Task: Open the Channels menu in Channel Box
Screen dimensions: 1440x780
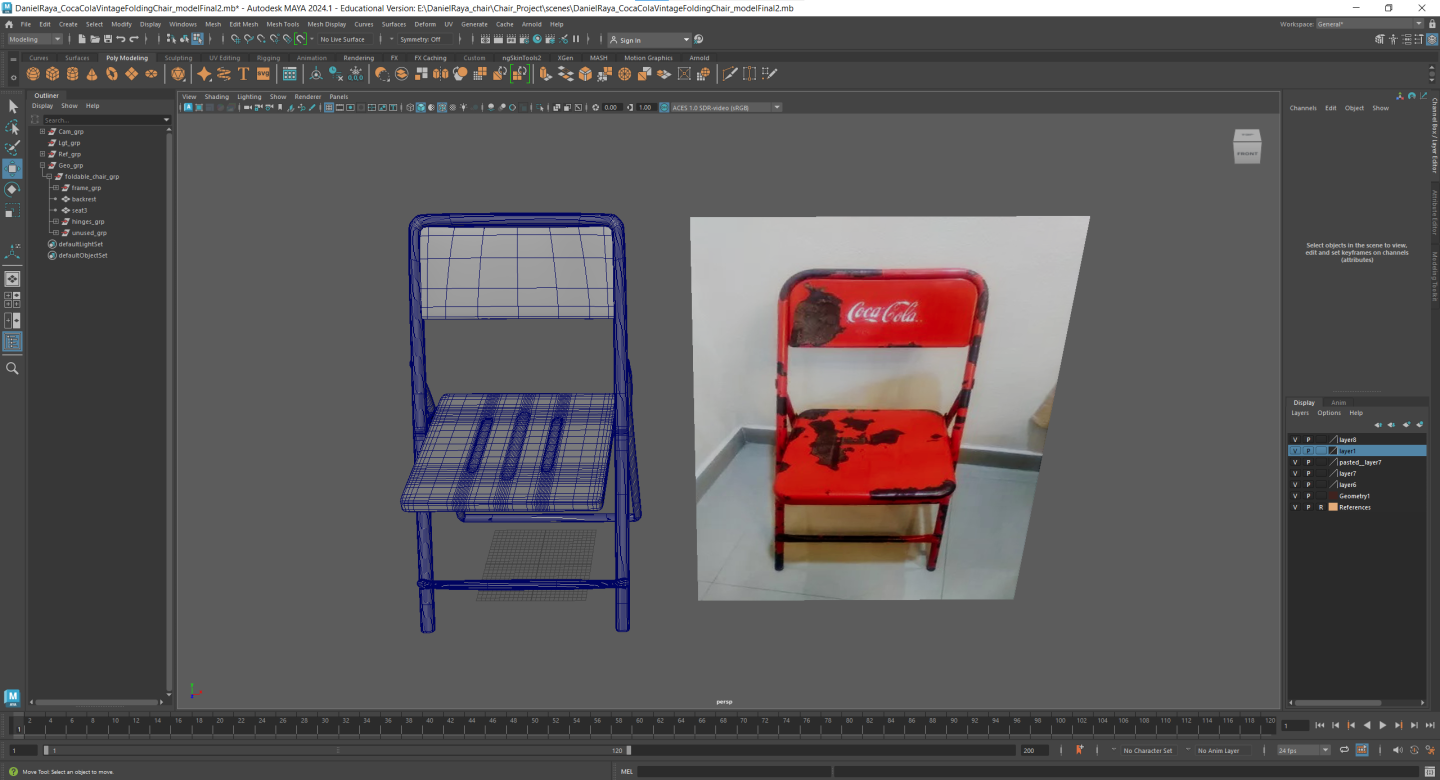Action: (x=1303, y=108)
